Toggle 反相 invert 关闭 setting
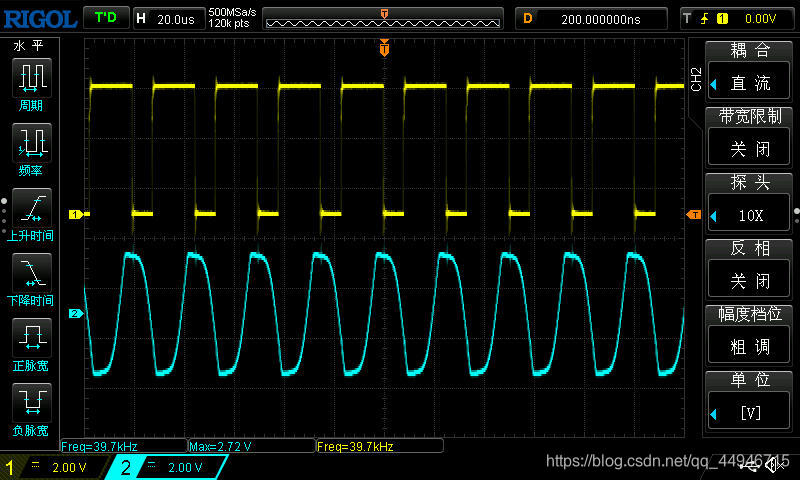 748,281
